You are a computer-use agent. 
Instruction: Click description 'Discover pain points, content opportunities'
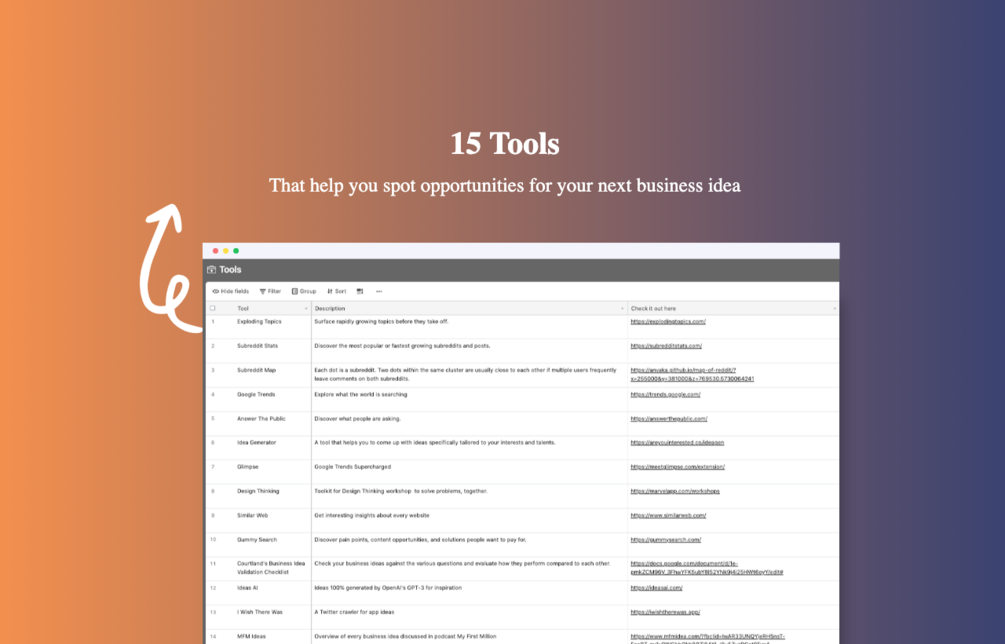point(420,540)
